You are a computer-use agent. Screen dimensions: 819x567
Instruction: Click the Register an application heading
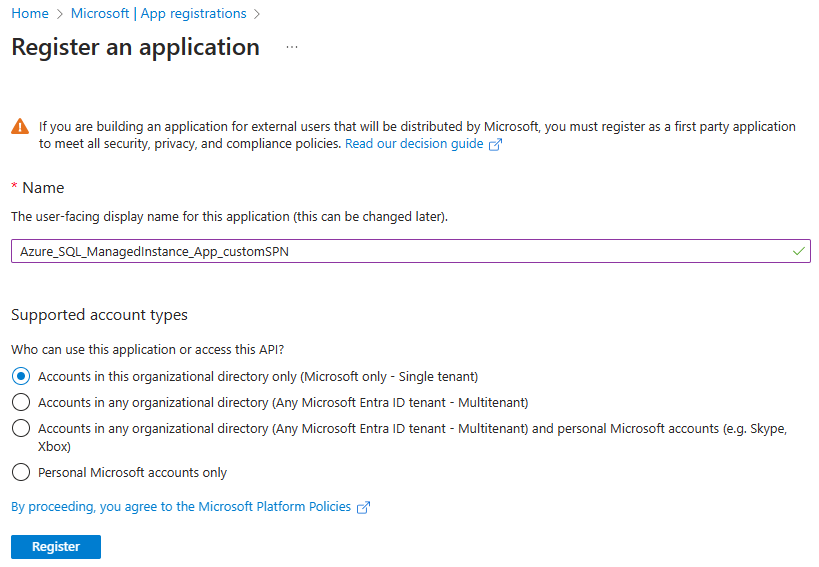coord(135,47)
